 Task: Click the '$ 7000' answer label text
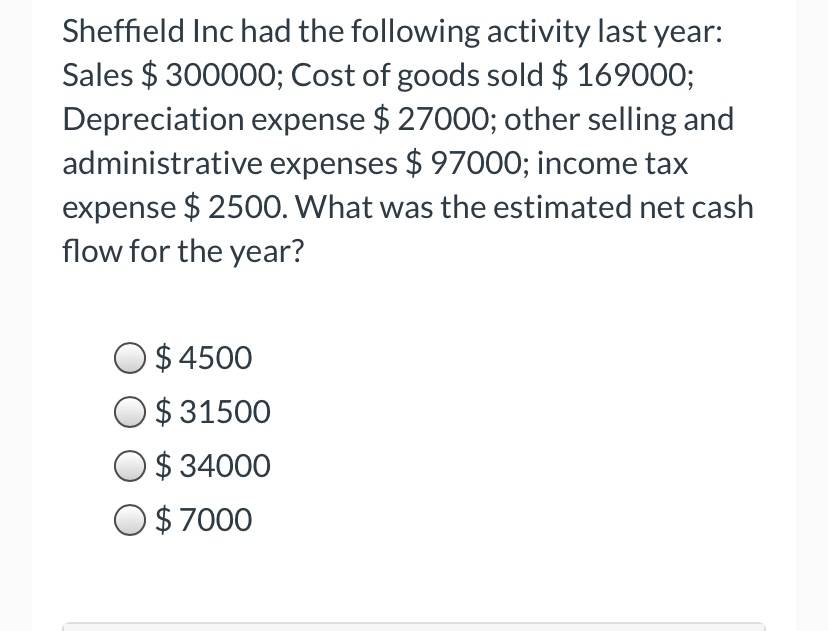pos(203,520)
